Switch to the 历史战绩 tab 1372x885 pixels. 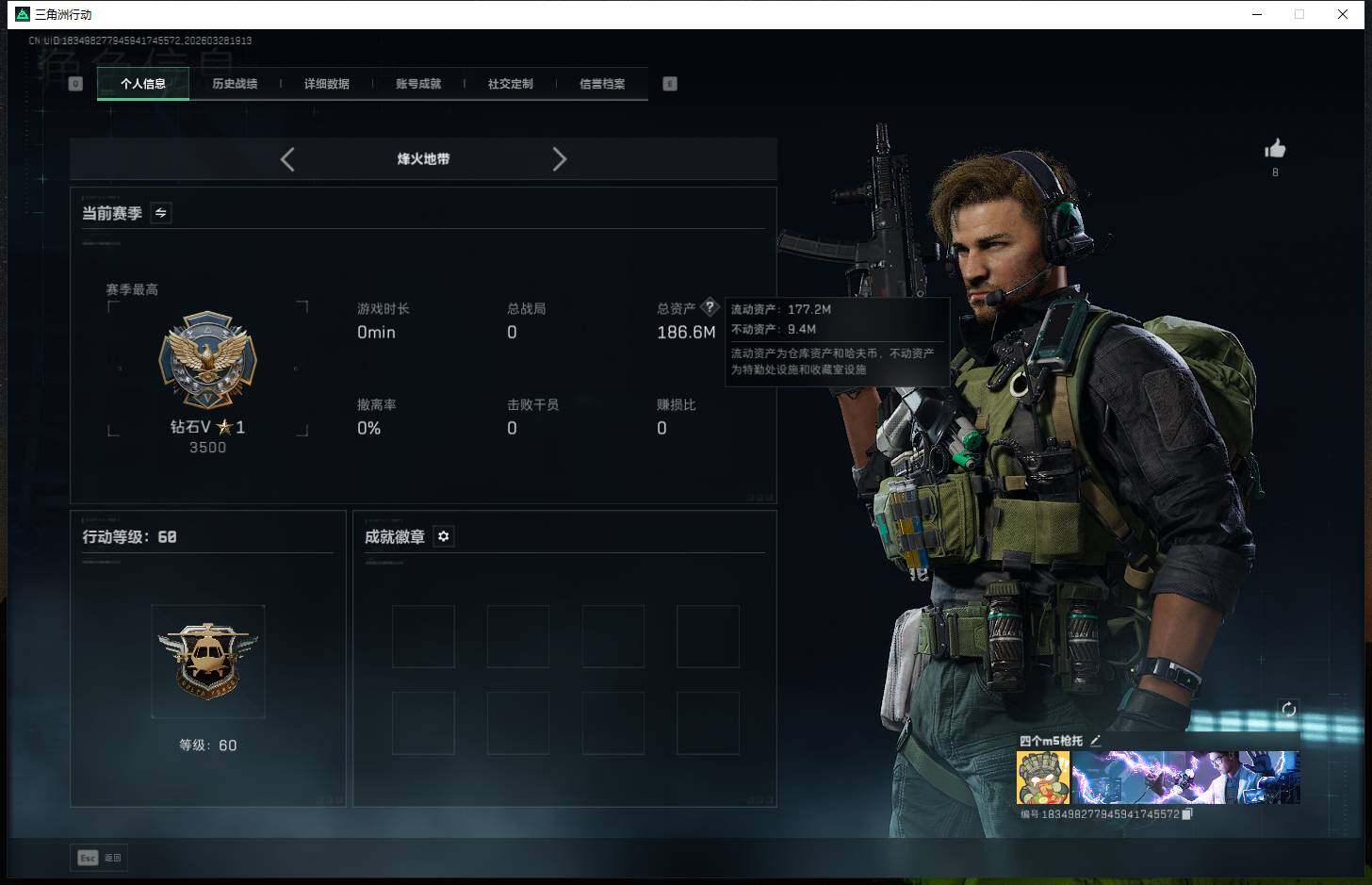click(x=235, y=84)
